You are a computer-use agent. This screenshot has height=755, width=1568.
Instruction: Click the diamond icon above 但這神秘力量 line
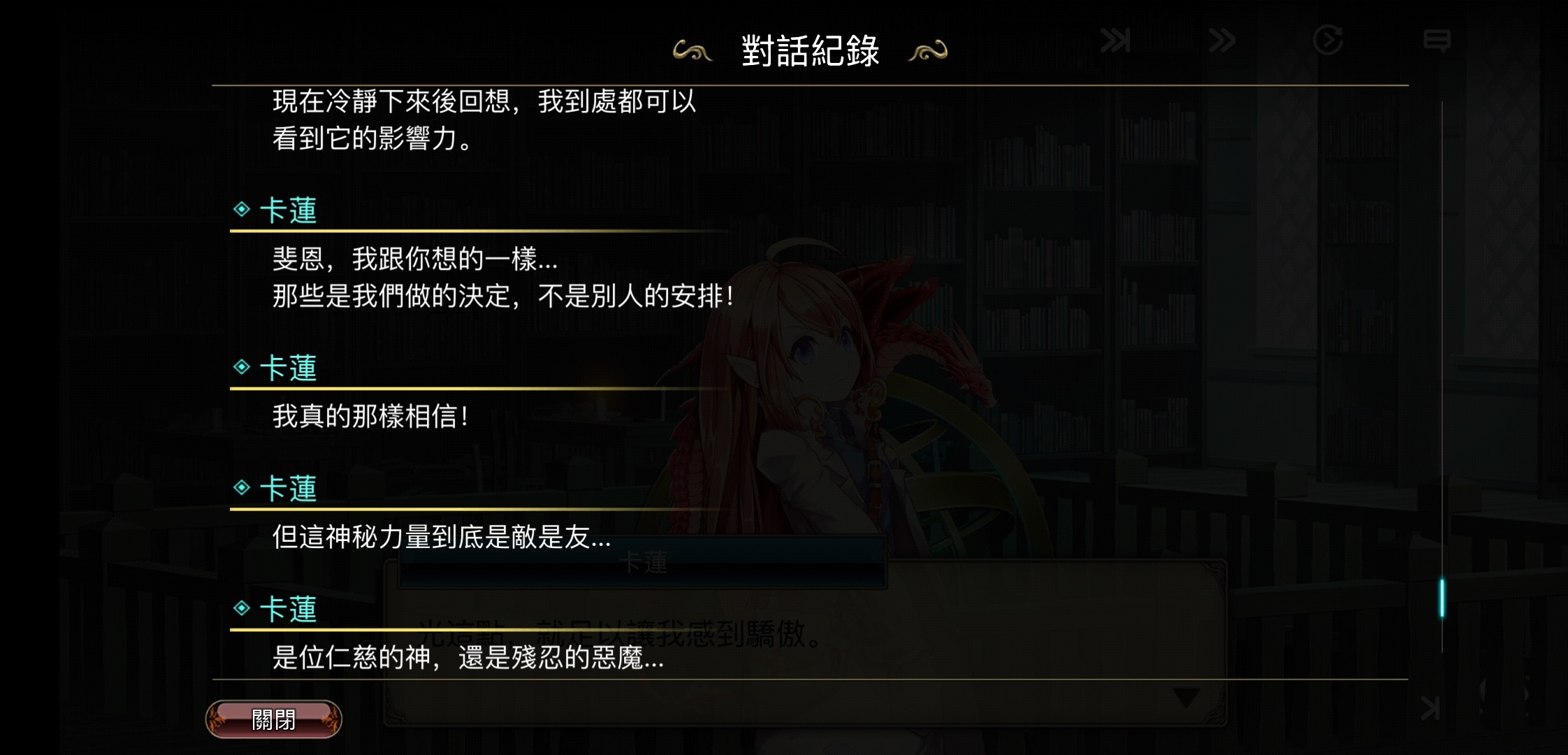click(242, 487)
